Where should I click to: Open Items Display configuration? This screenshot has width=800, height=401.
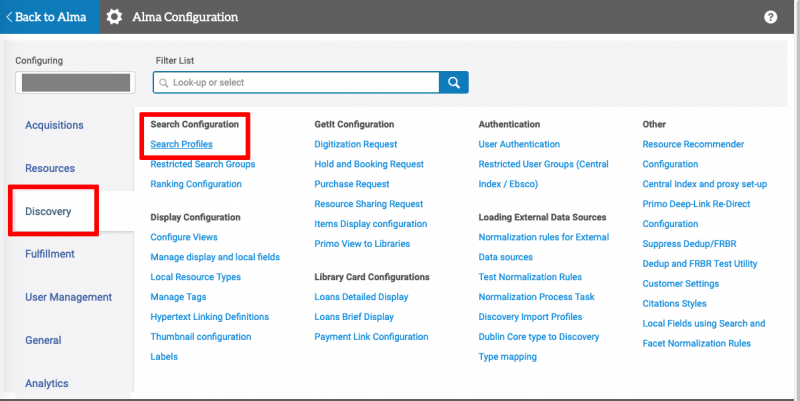click(370, 223)
